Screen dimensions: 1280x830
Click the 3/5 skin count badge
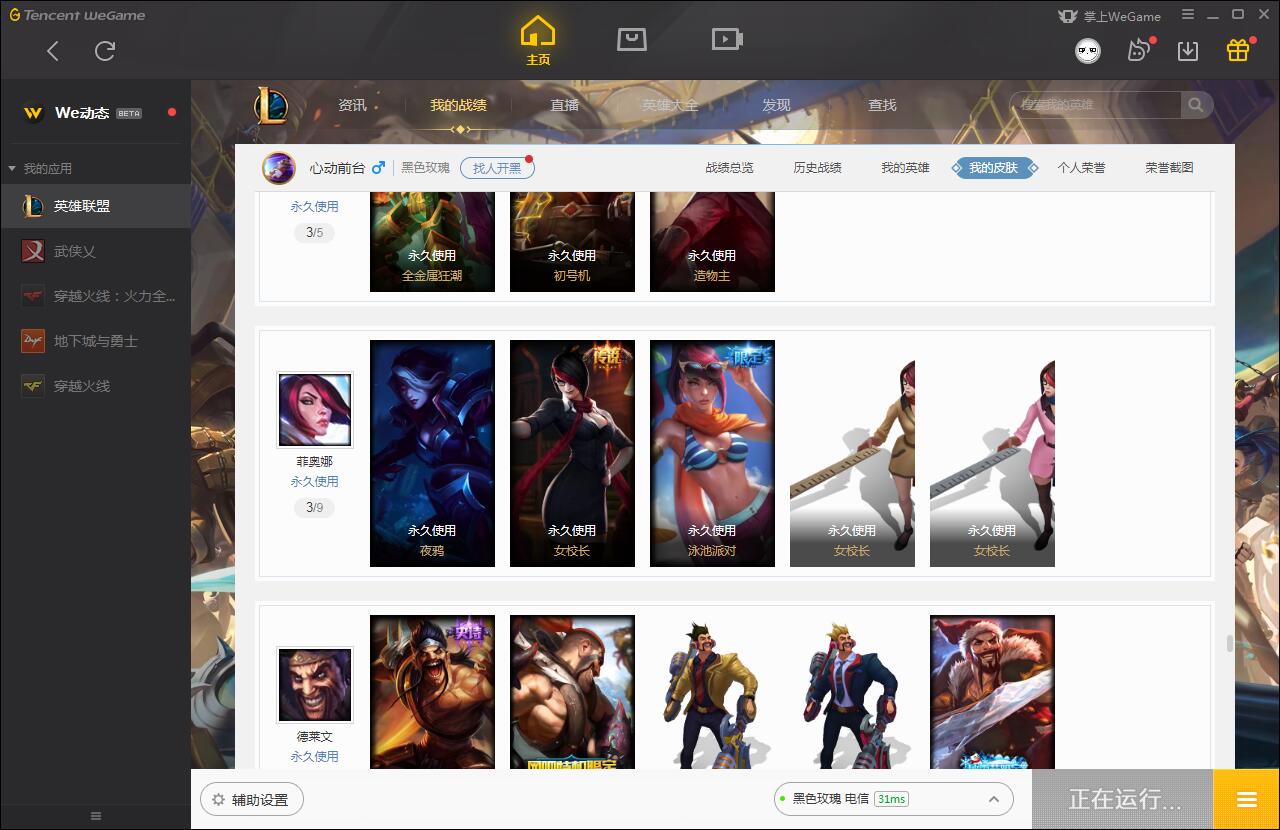[x=315, y=233]
